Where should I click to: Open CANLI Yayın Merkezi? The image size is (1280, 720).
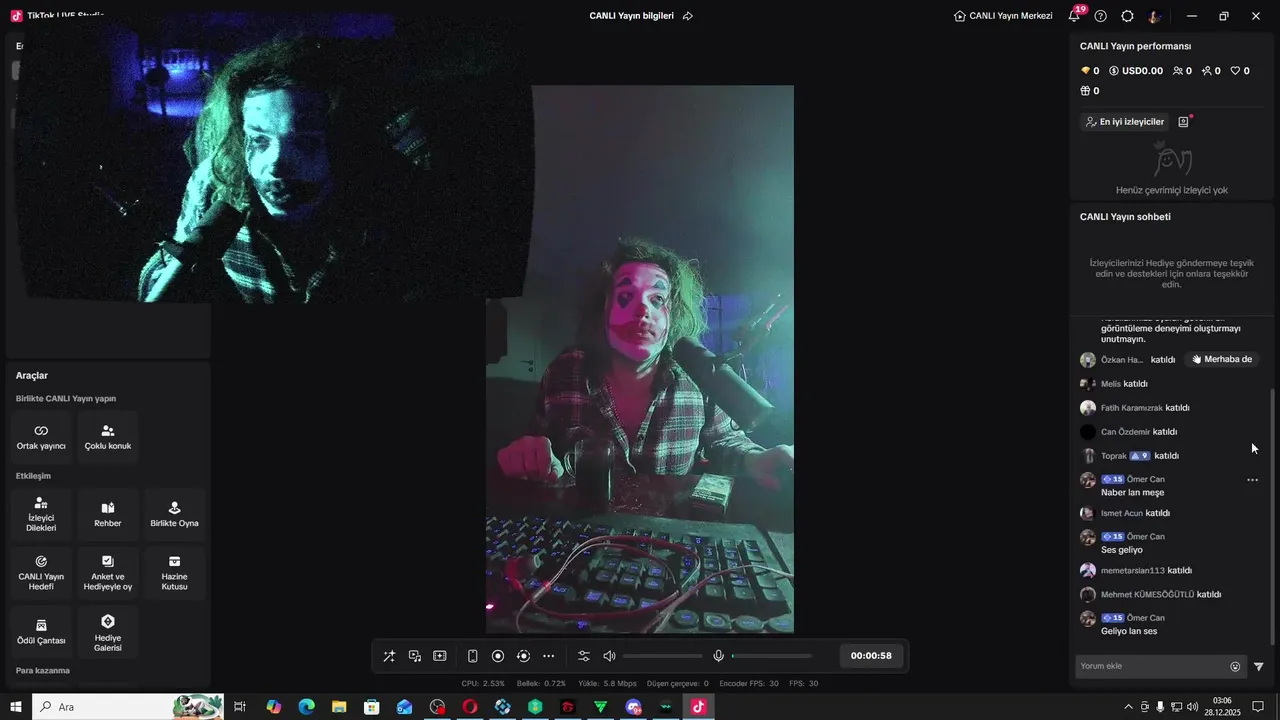pyautogui.click(x=1003, y=16)
